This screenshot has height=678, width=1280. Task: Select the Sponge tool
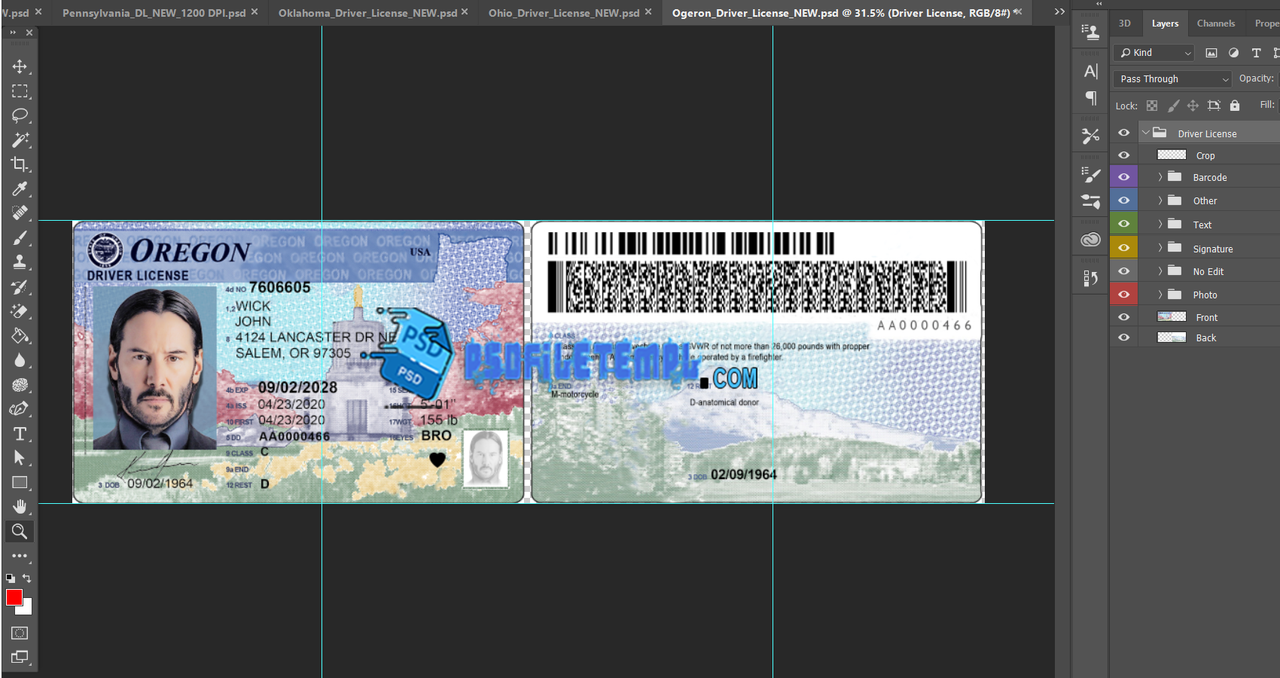[19, 385]
